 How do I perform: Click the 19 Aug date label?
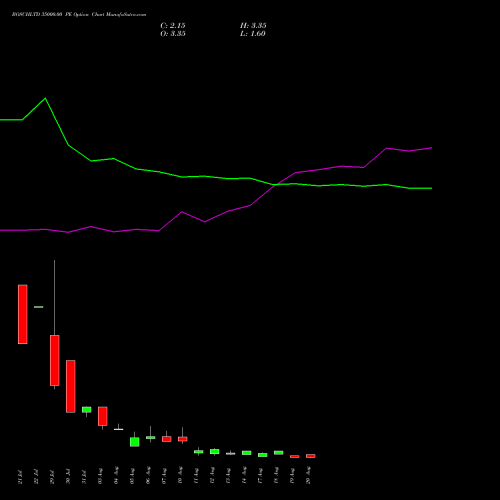pos(292,476)
